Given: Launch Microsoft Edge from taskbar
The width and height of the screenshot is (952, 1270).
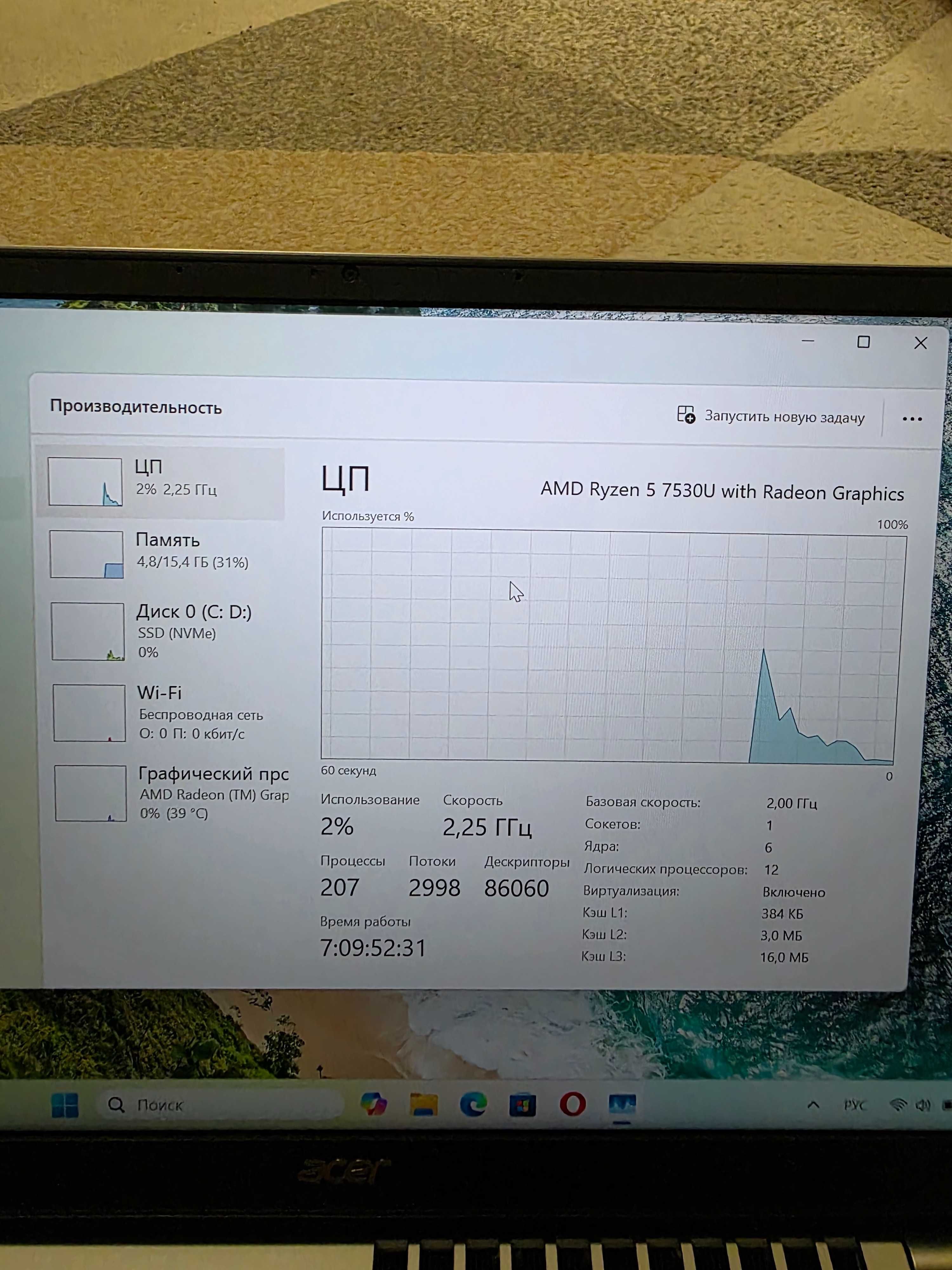Looking at the screenshot, I should [473, 1104].
